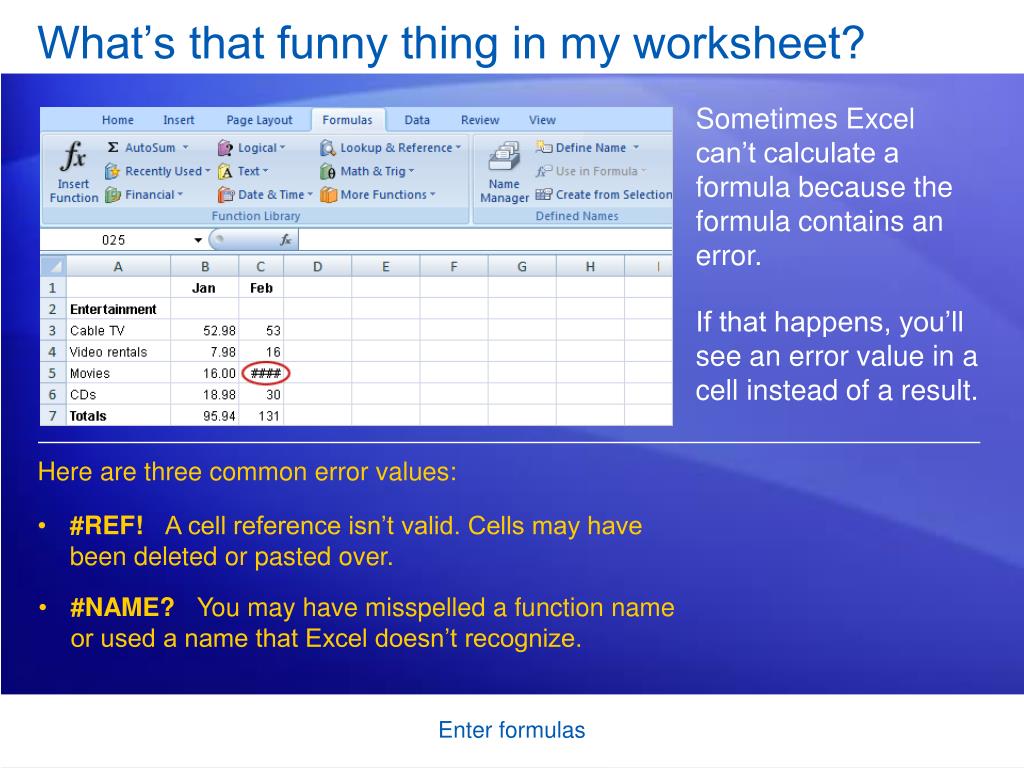Click the 52.98 value cell

click(x=204, y=330)
